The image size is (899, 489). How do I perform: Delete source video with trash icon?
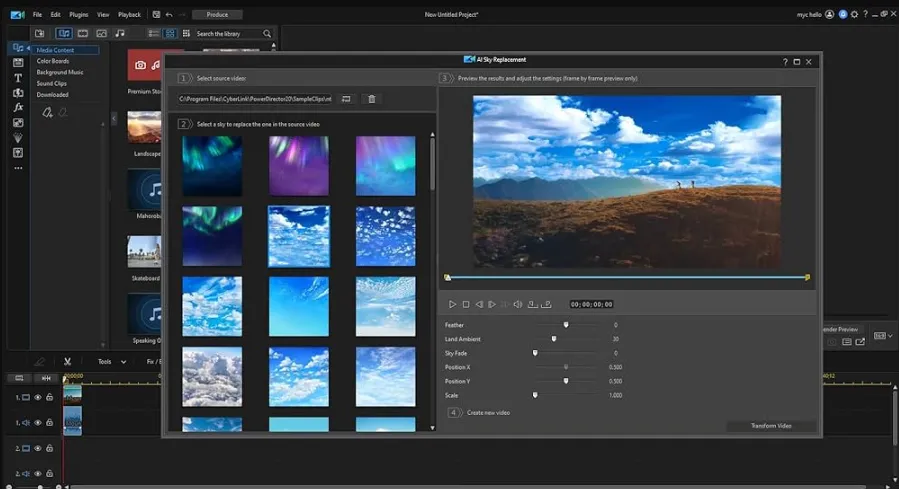372,99
